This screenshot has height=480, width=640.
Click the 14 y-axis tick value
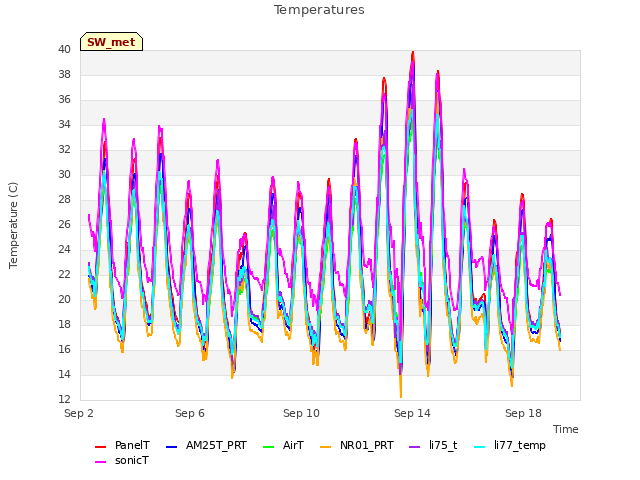pyautogui.click(x=64, y=374)
